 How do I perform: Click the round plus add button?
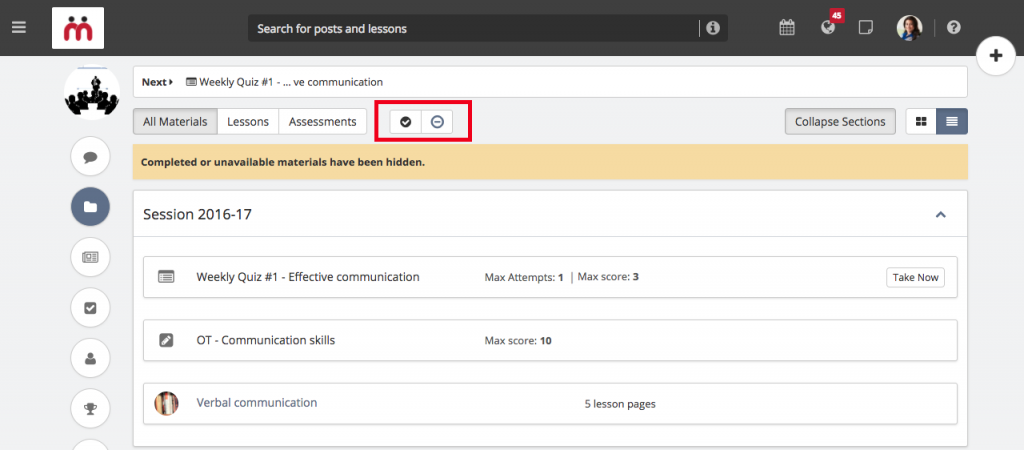coord(995,56)
